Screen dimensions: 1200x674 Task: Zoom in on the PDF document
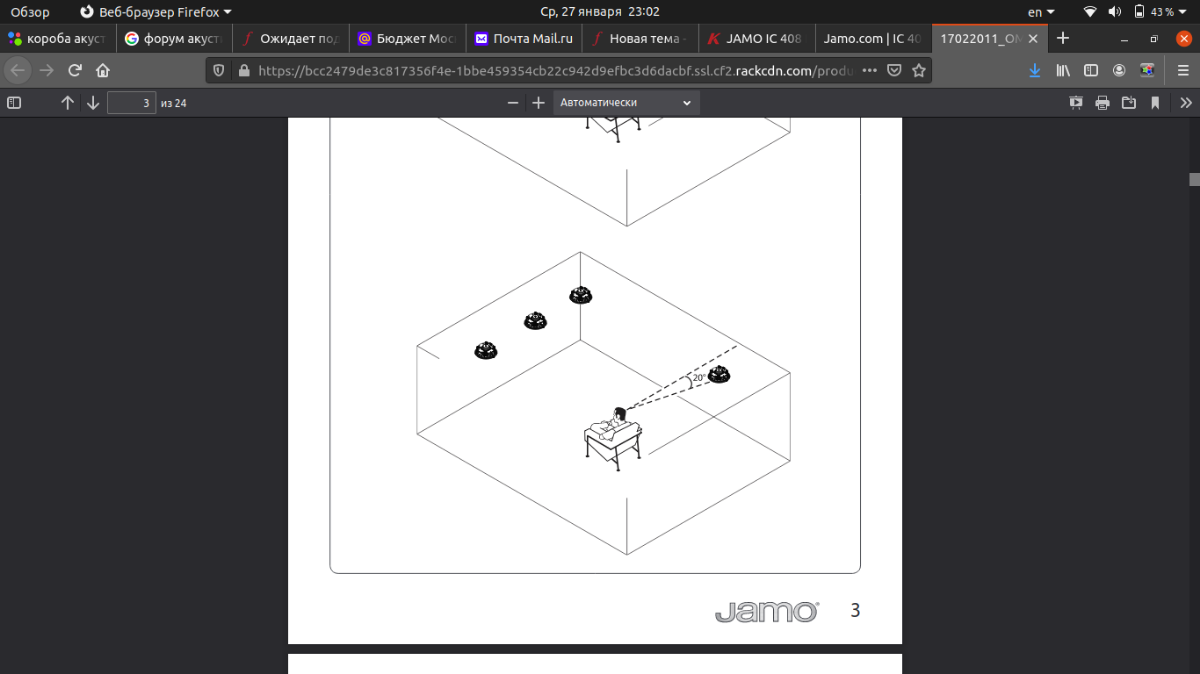538,103
